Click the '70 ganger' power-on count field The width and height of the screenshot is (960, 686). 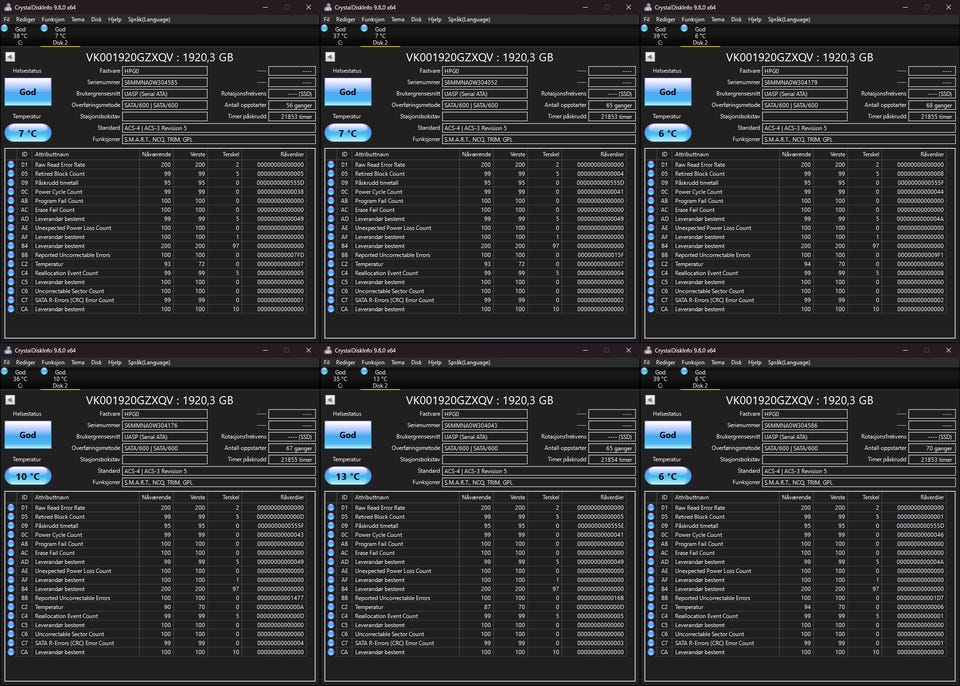tap(932, 448)
